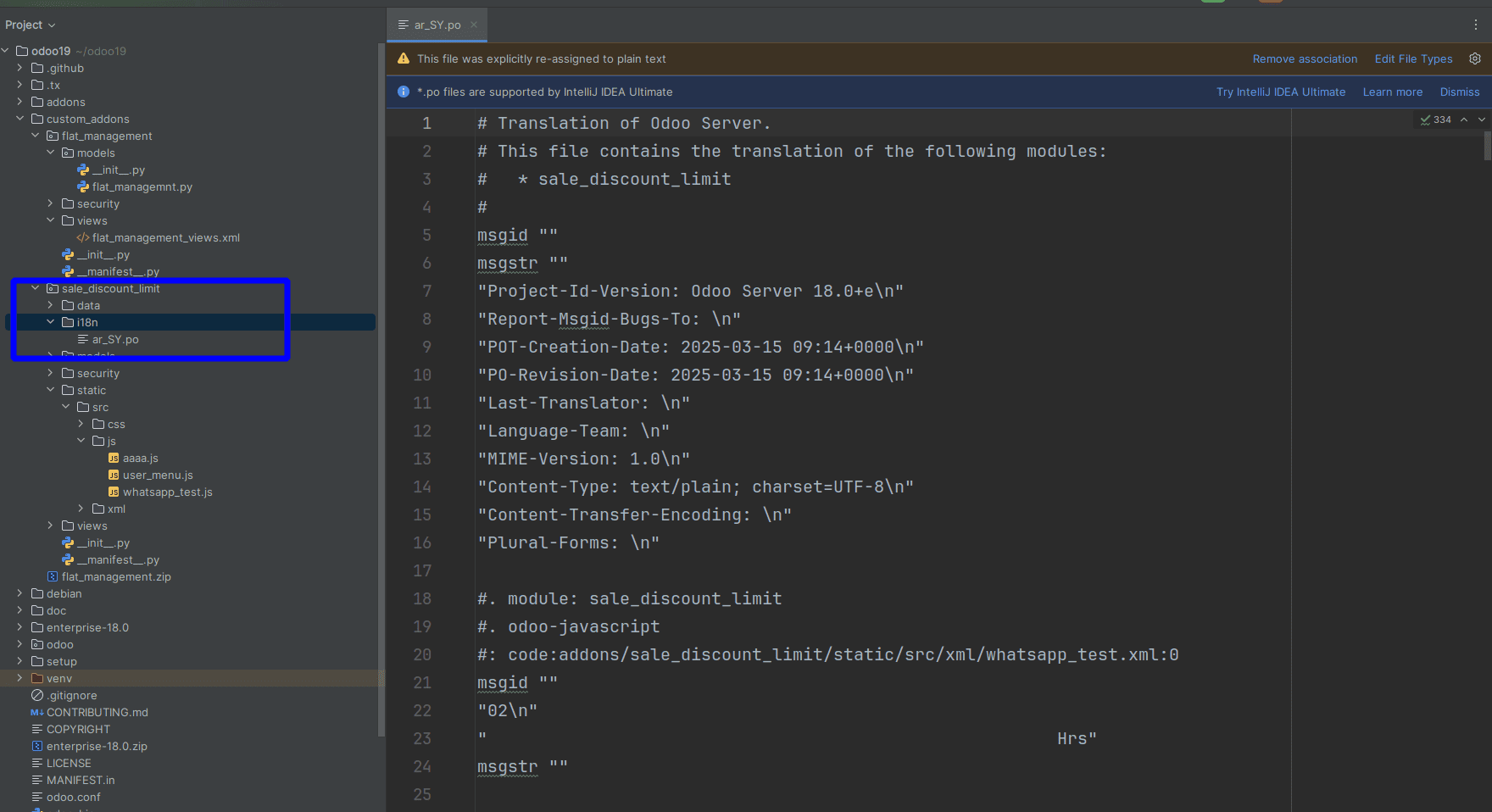This screenshot has height=812, width=1492.
Task: Click line number 18 in gutter
Action: [422, 598]
